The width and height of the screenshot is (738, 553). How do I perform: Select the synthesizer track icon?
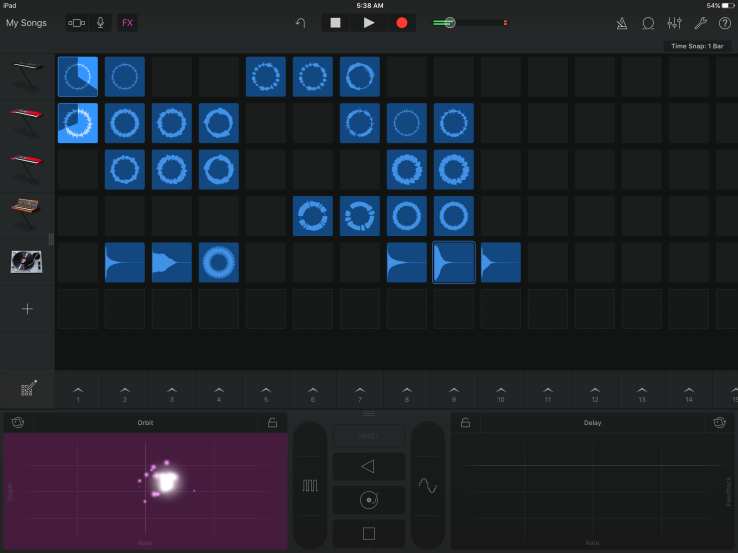(27, 216)
